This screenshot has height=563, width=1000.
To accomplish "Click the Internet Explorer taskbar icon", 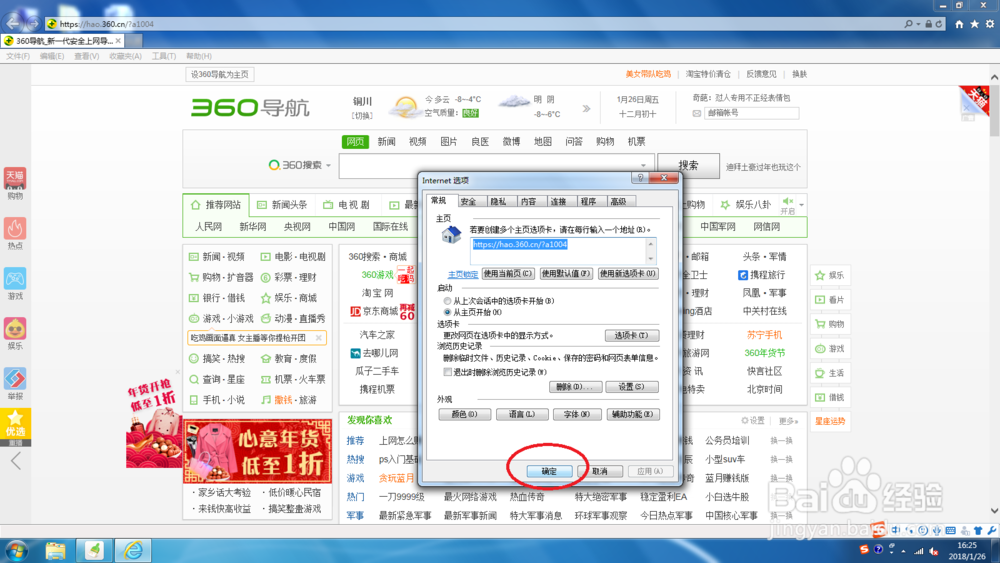I will (x=133, y=550).
